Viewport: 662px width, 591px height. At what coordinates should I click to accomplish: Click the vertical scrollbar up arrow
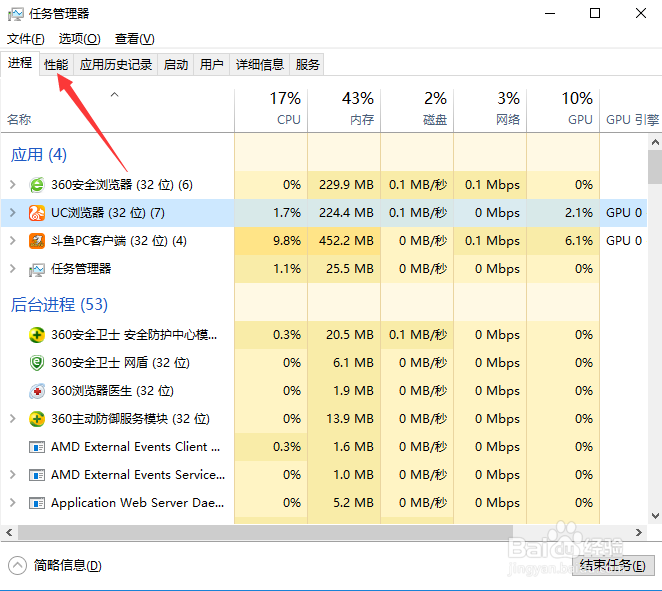[x=655, y=142]
